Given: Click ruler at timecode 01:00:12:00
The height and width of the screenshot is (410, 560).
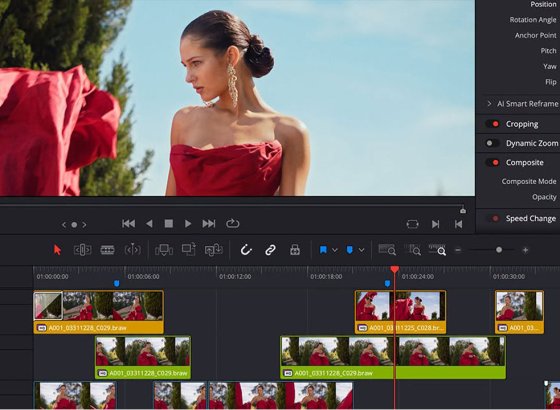Looking at the screenshot, I should pyautogui.click(x=235, y=277).
